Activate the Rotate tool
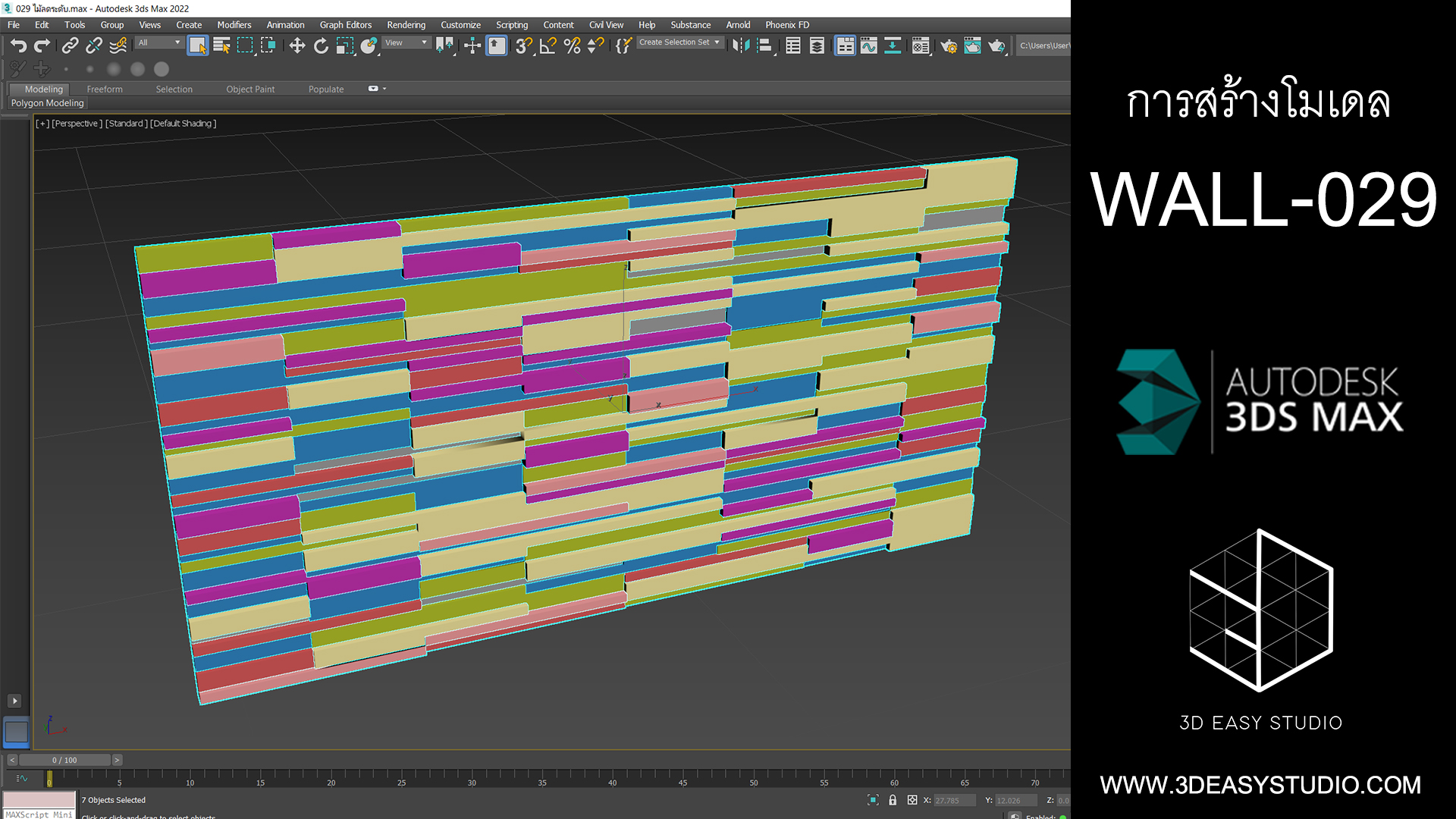The width and height of the screenshot is (1456, 819). [321, 46]
